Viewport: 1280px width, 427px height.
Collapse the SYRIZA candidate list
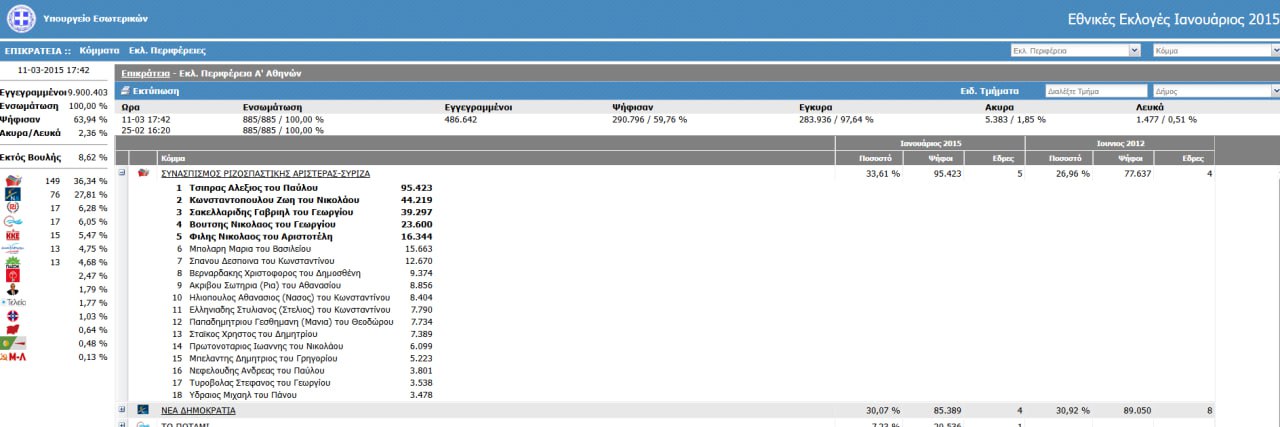[x=122, y=173]
